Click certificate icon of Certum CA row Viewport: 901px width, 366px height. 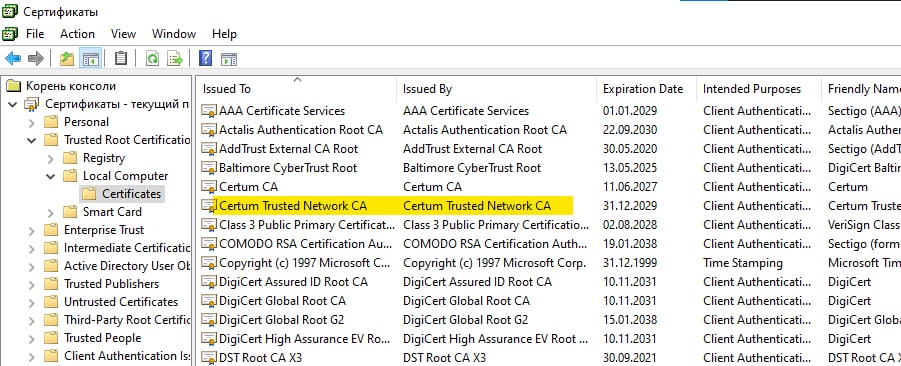(209, 187)
